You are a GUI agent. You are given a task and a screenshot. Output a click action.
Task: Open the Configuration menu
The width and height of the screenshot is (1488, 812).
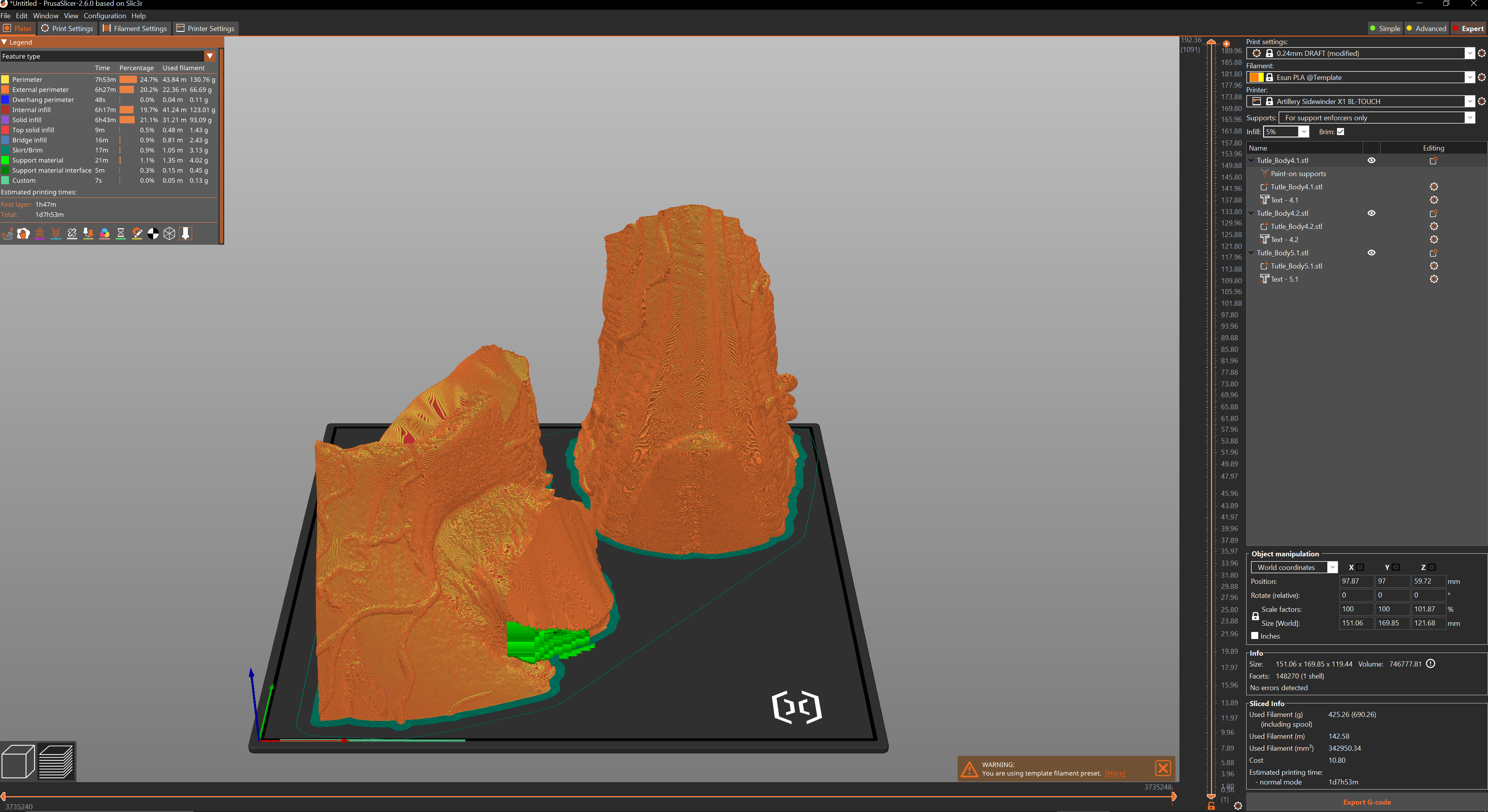(104, 16)
